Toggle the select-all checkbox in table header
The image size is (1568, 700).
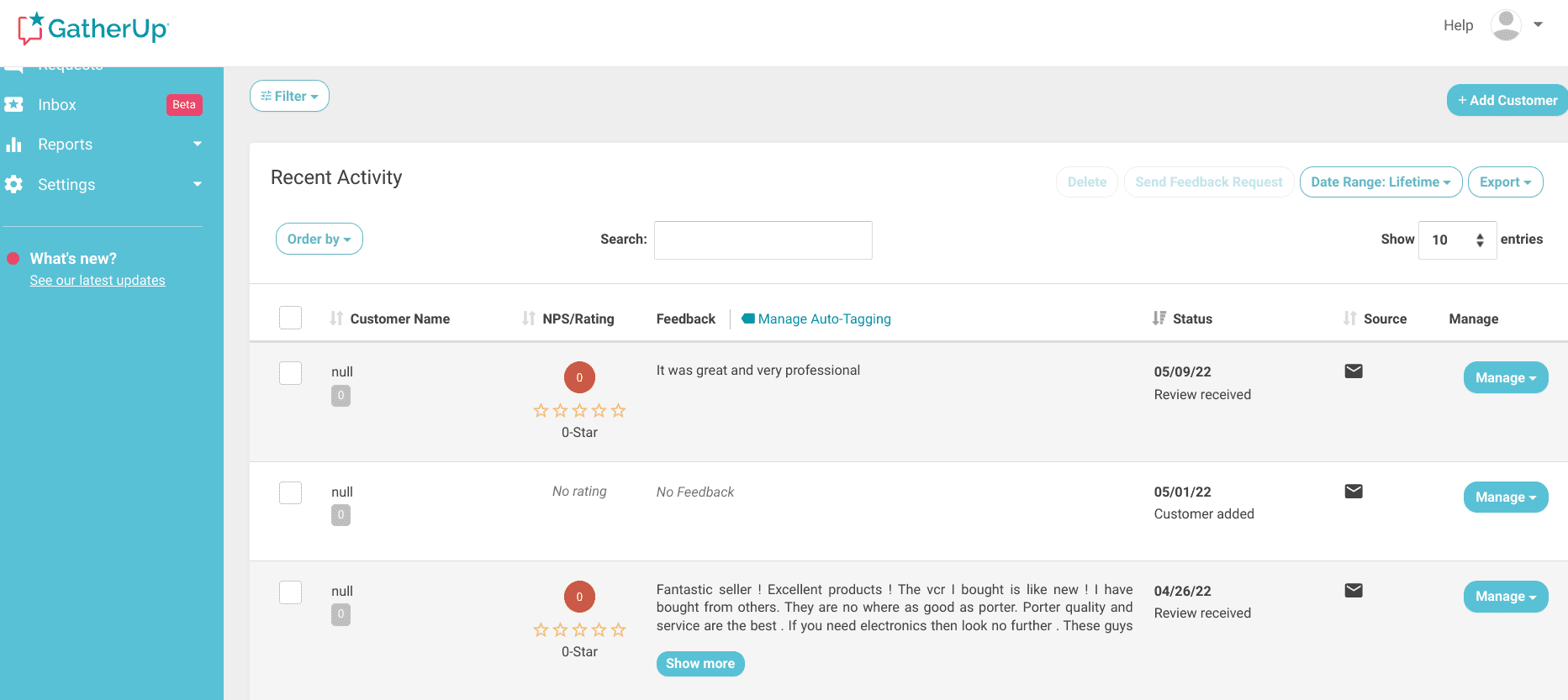(x=290, y=318)
